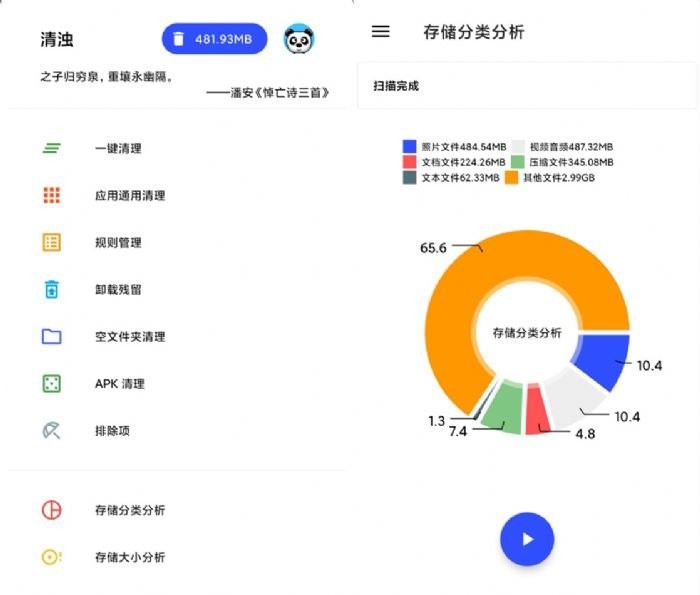The height and width of the screenshot is (595, 700).
Task: Tap the 卸载残留 trash icon
Action: click(52, 289)
